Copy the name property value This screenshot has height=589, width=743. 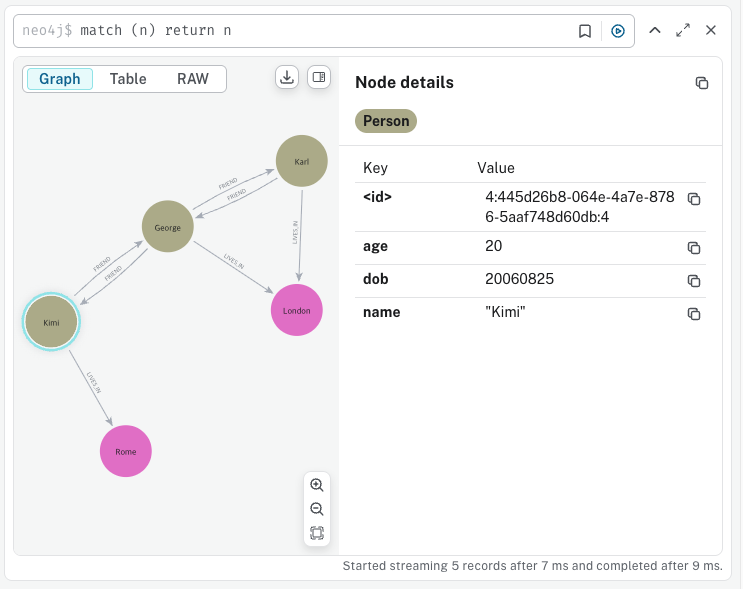click(x=694, y=314)
